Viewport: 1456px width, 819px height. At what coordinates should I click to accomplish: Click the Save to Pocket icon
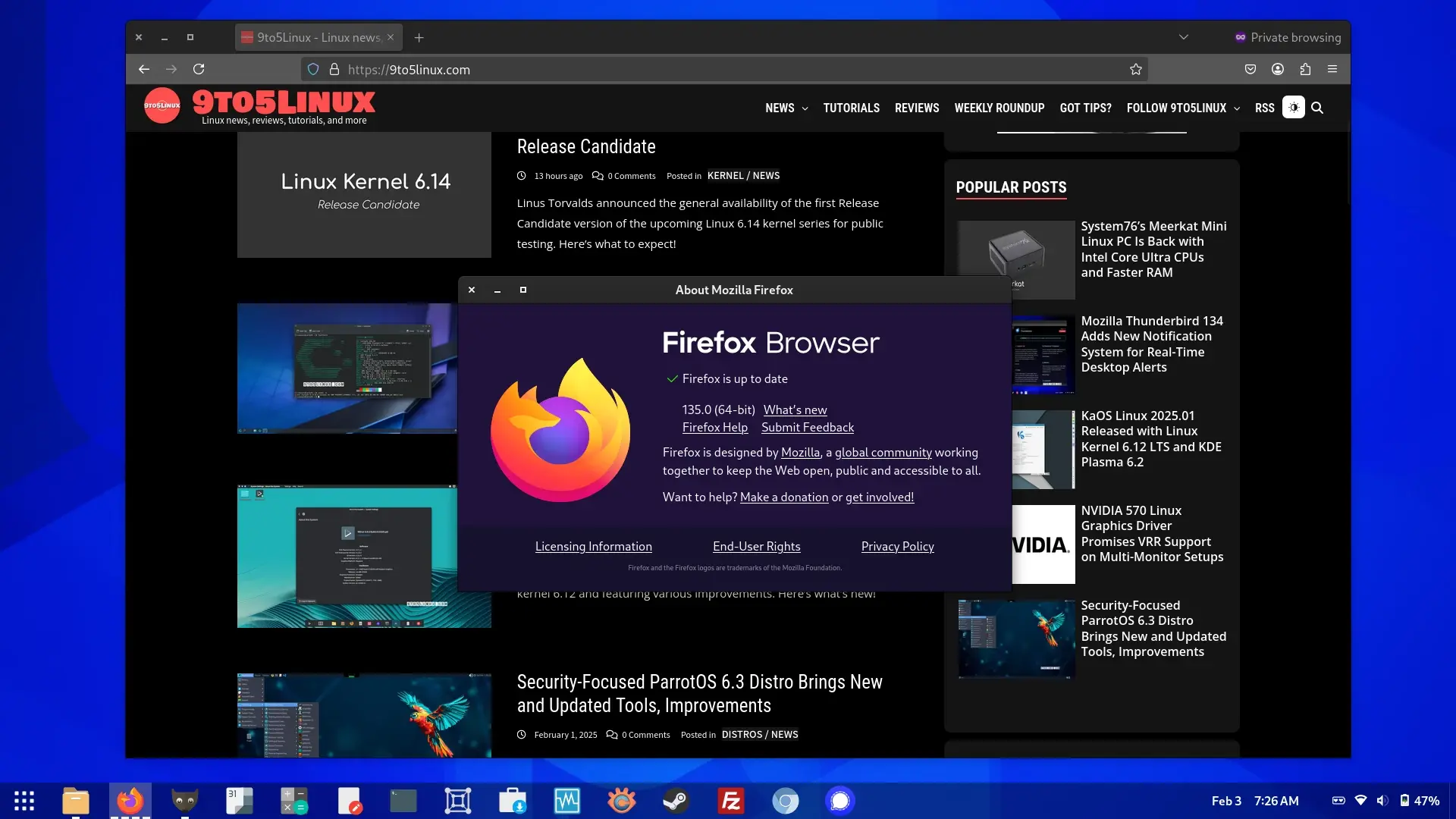click(1250, 69)
